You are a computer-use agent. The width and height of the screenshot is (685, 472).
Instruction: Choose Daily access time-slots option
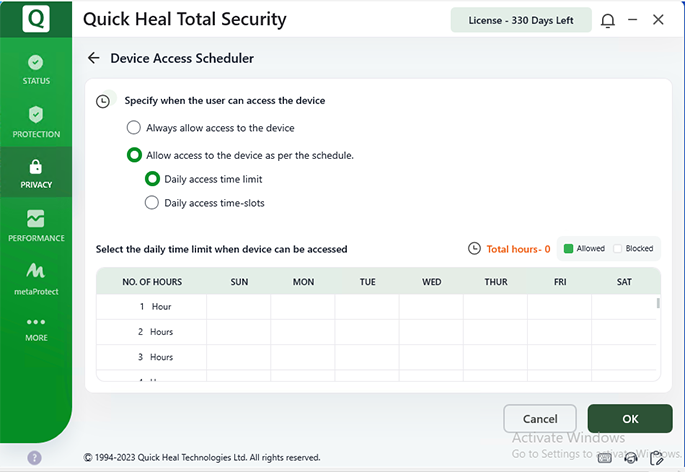[152, 203]
